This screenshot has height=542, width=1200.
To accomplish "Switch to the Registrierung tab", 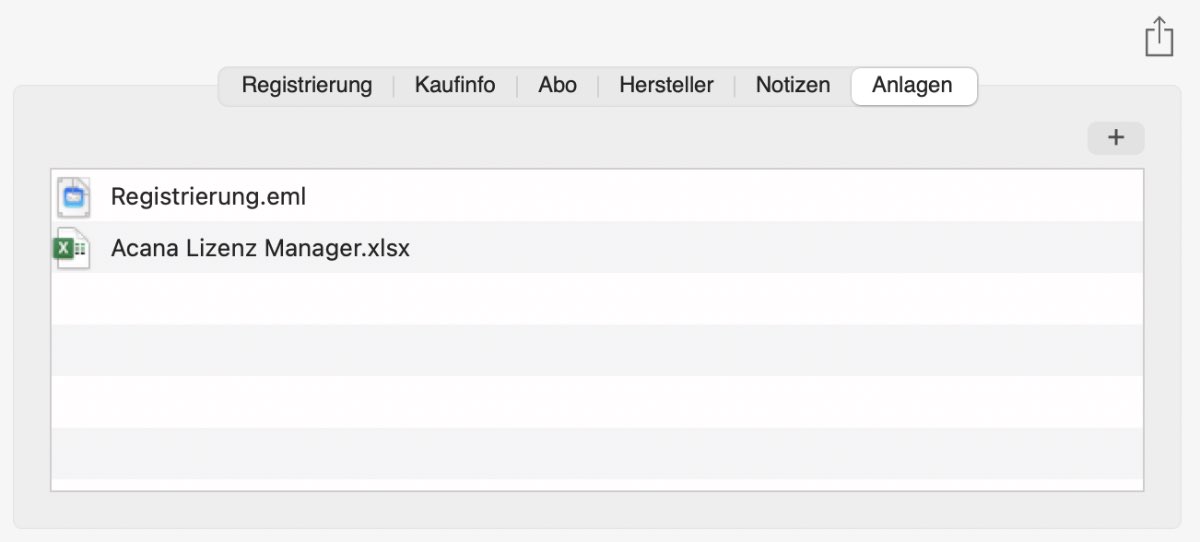I will coord(307,85).
